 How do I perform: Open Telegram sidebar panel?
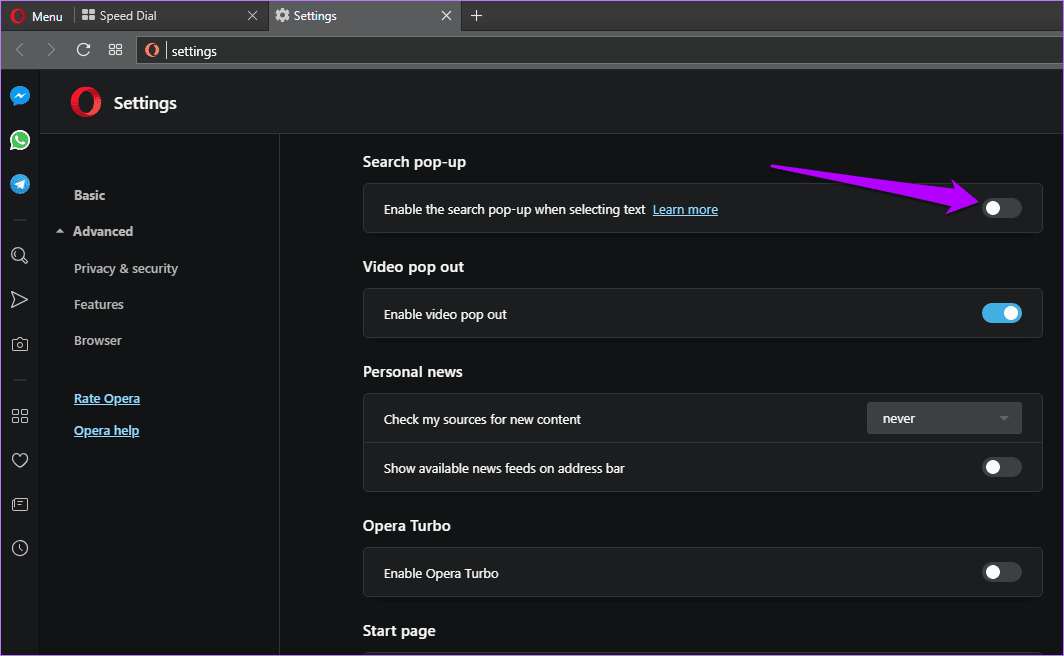pos(20,184)
